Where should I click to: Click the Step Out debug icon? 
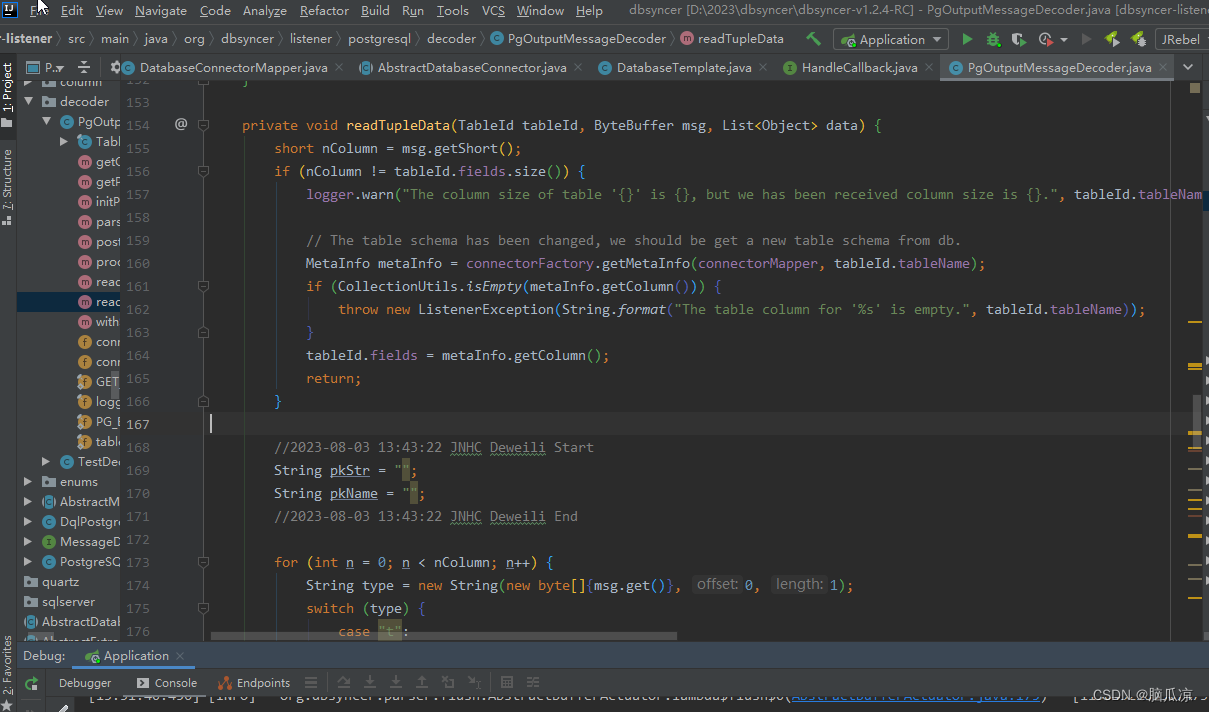[421, 683]
